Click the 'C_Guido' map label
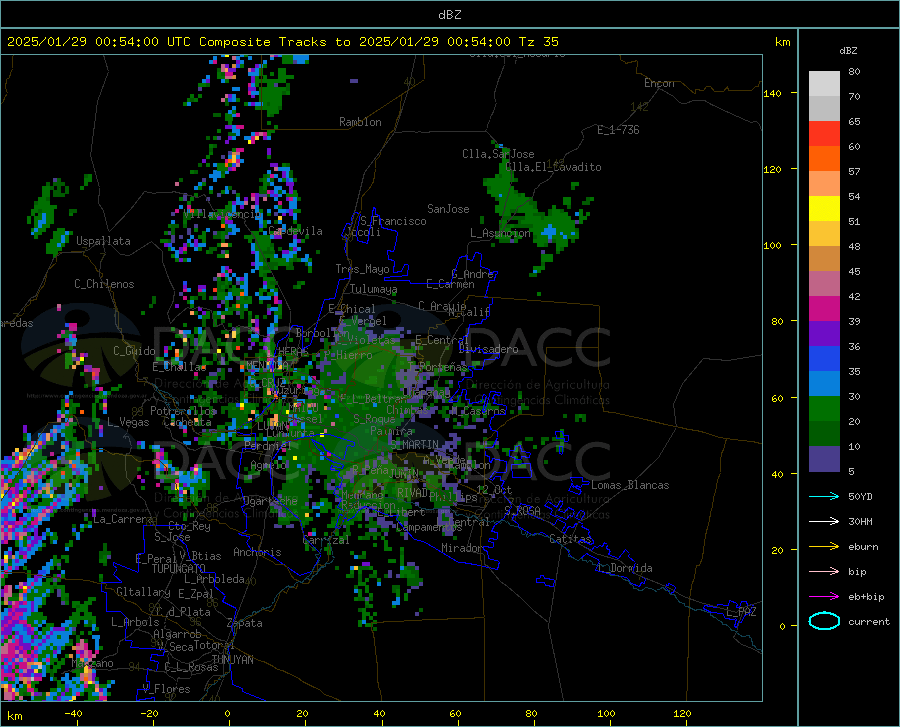Screen dimensions: 900x727 [134, 351]
